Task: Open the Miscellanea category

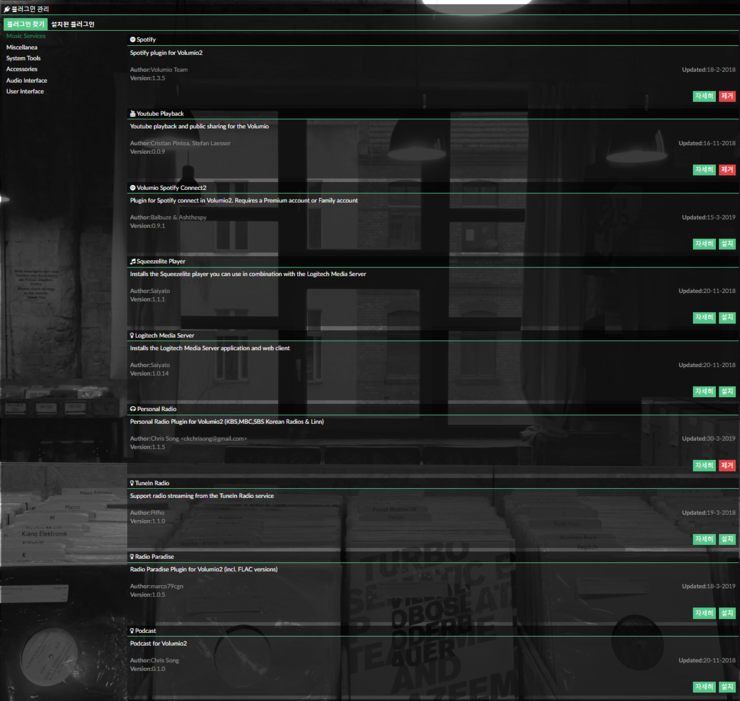Action: 22,47
